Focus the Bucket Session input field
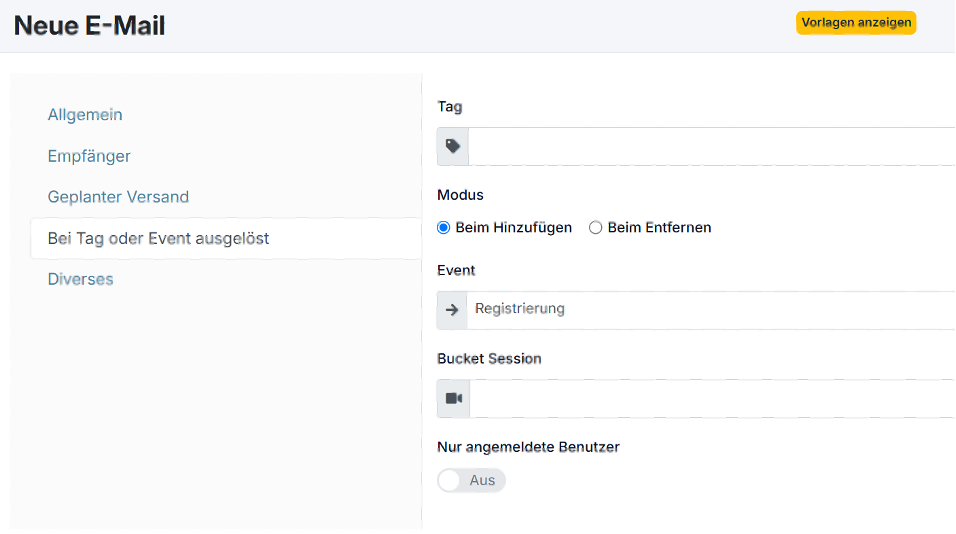956x534 pixels. point(710,398)
